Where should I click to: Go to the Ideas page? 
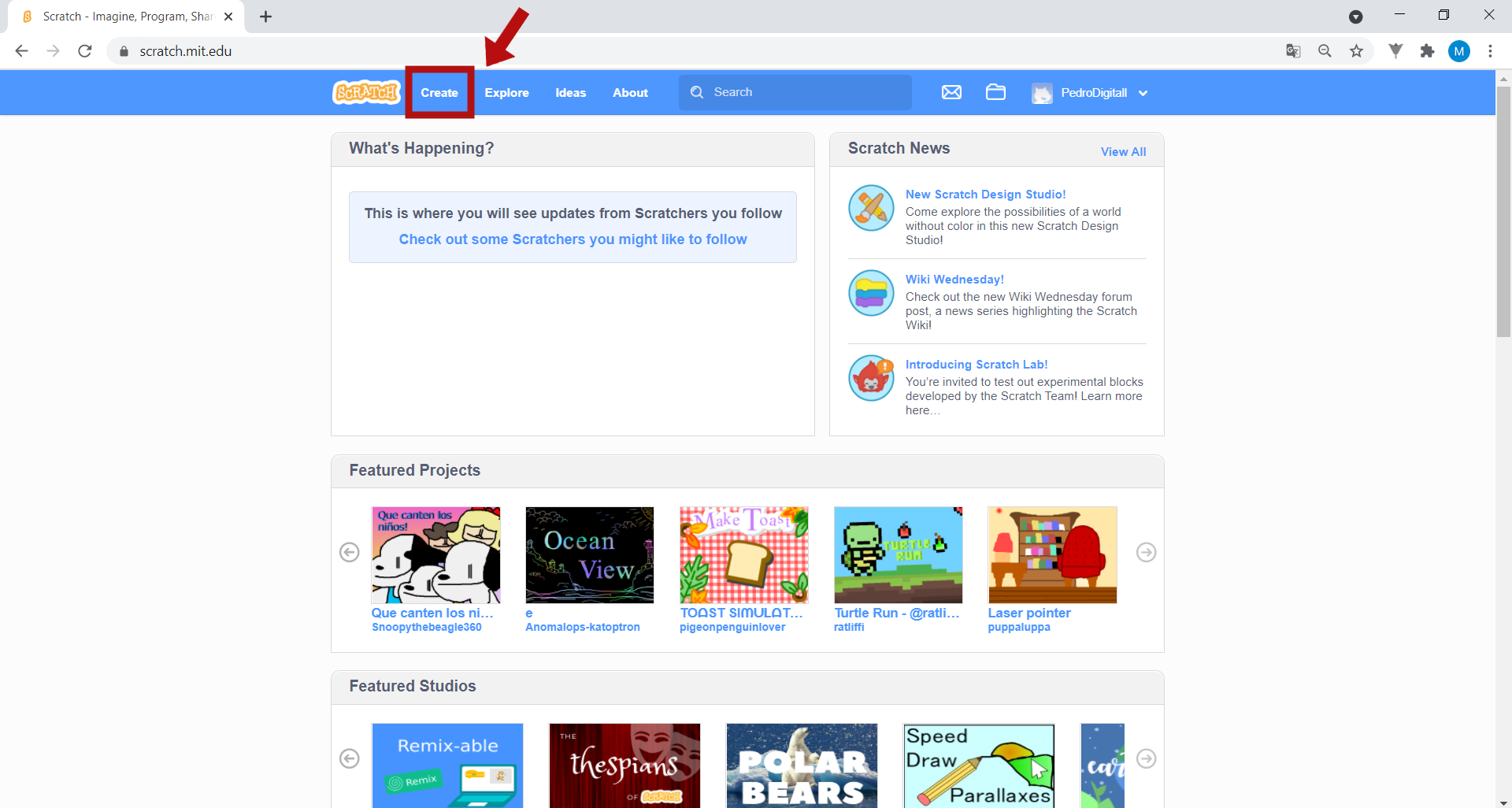click(570, 92)
